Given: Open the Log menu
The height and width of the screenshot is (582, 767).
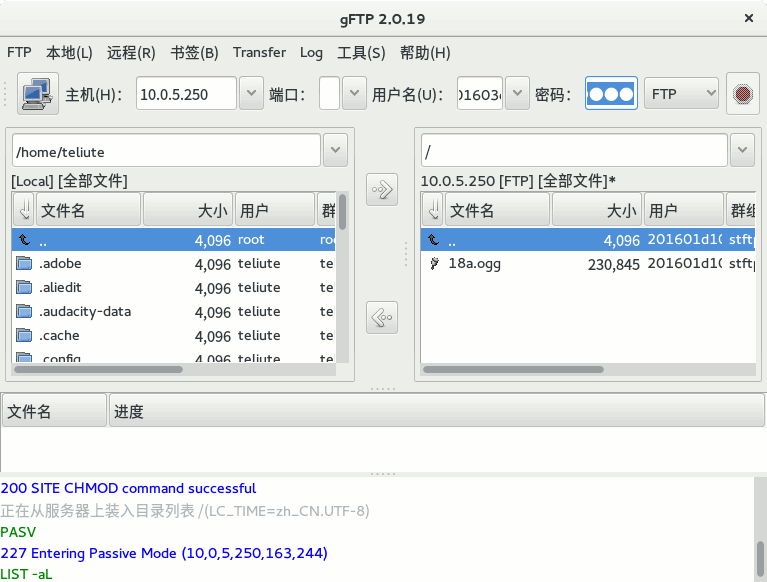Looking at the screenshot, I should coord(311,52).
